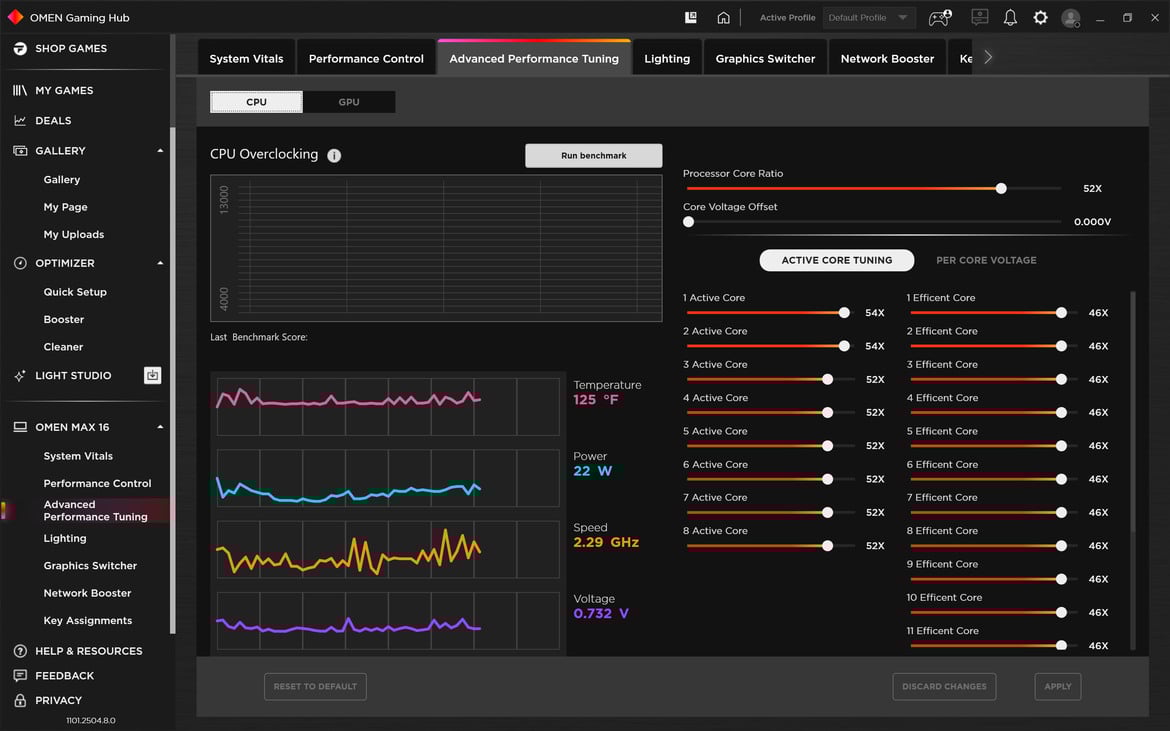Open Graphics Switcher tab
Image resolution: width=1170 pixels, height=731 pixels.
coord(765,58)
